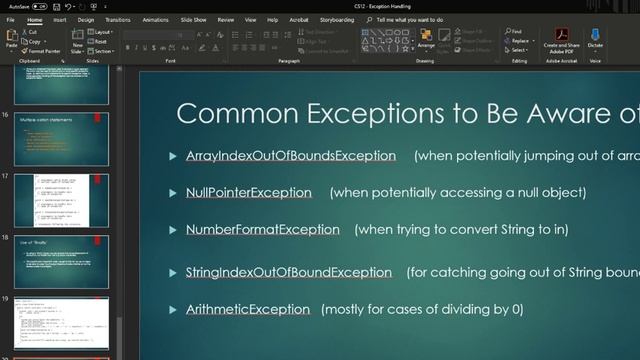Select slide 17 thumbnail
This screenshot has height=360, width=640.
[x=62, y=200]
